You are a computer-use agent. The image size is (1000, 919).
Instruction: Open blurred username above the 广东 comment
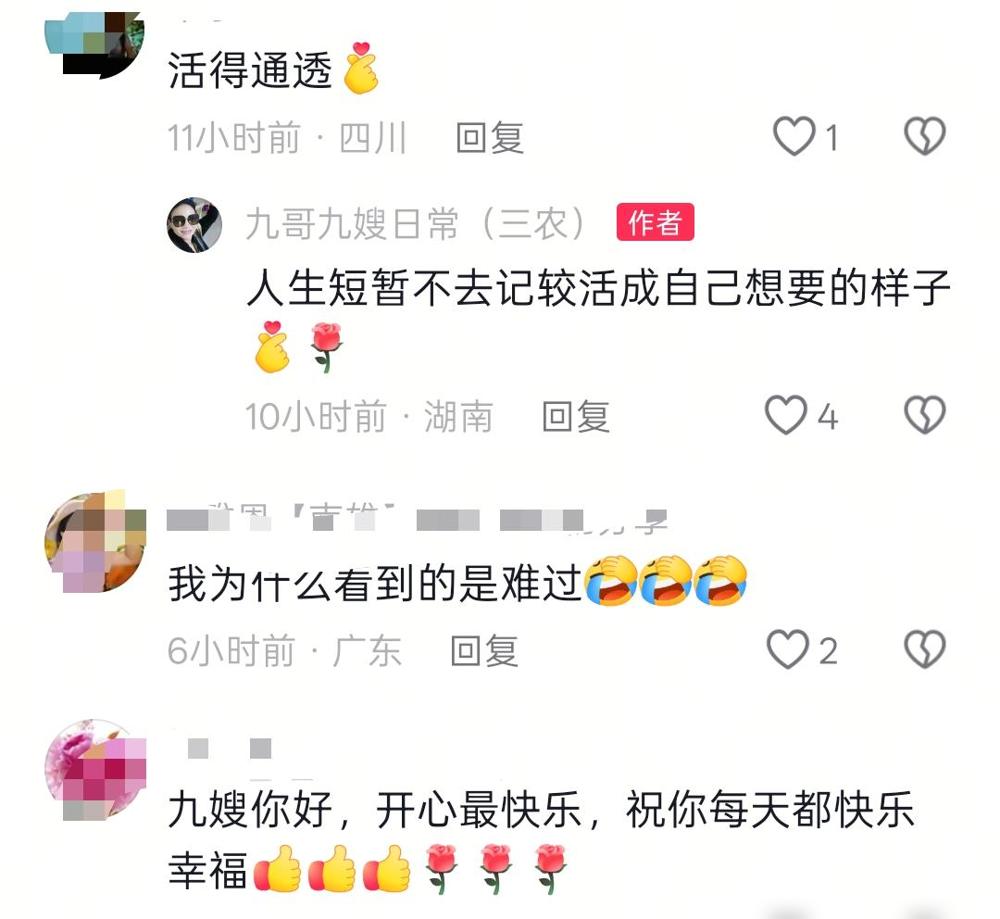tap(417, 519)
